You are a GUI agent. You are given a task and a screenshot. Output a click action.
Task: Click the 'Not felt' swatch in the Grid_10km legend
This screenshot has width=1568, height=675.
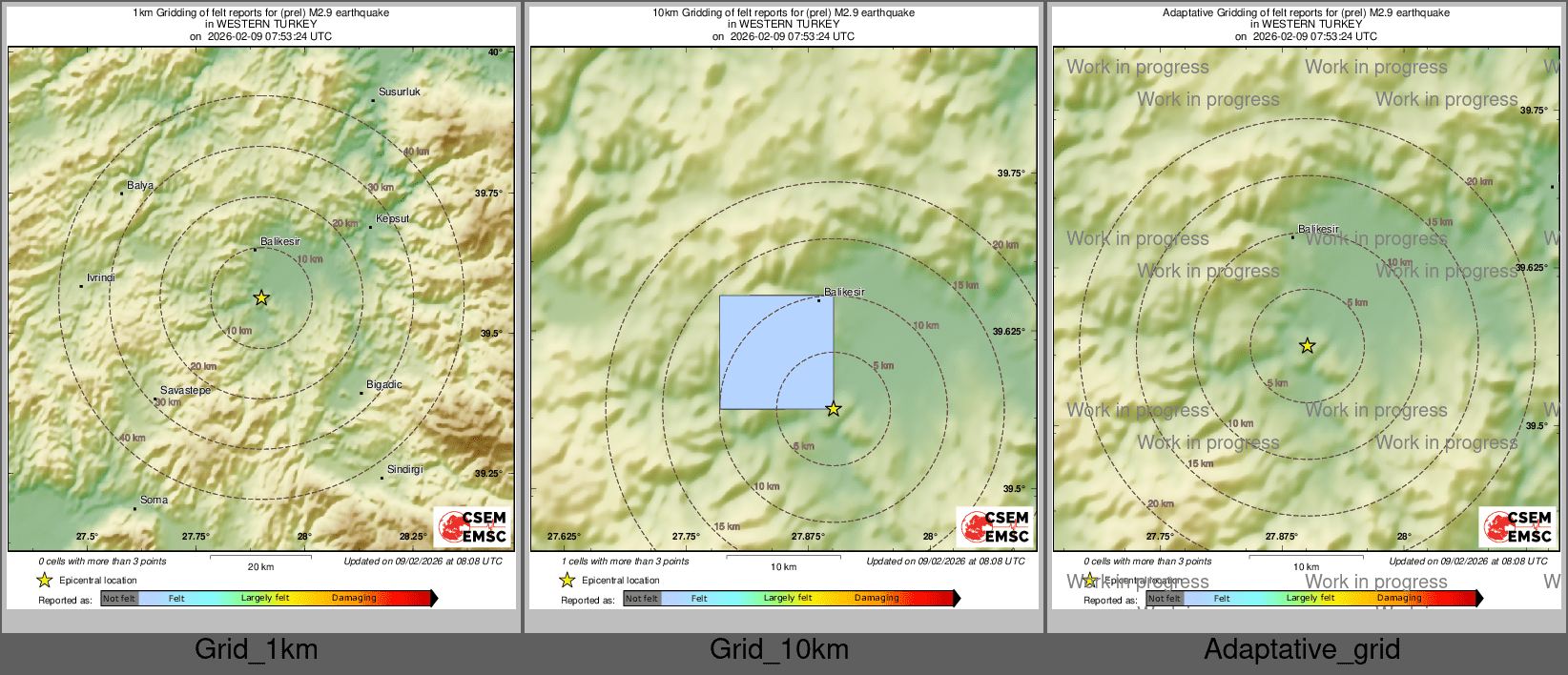click(x=642, y=599)
